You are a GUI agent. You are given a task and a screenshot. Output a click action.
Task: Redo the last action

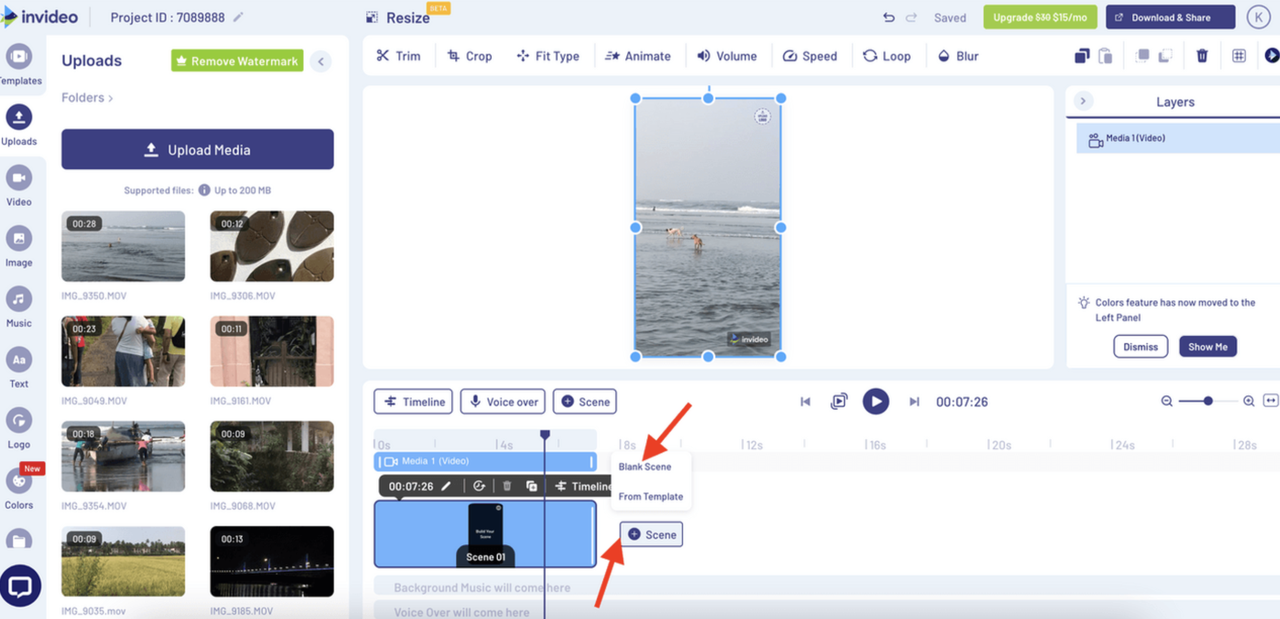tap(911, 18)
